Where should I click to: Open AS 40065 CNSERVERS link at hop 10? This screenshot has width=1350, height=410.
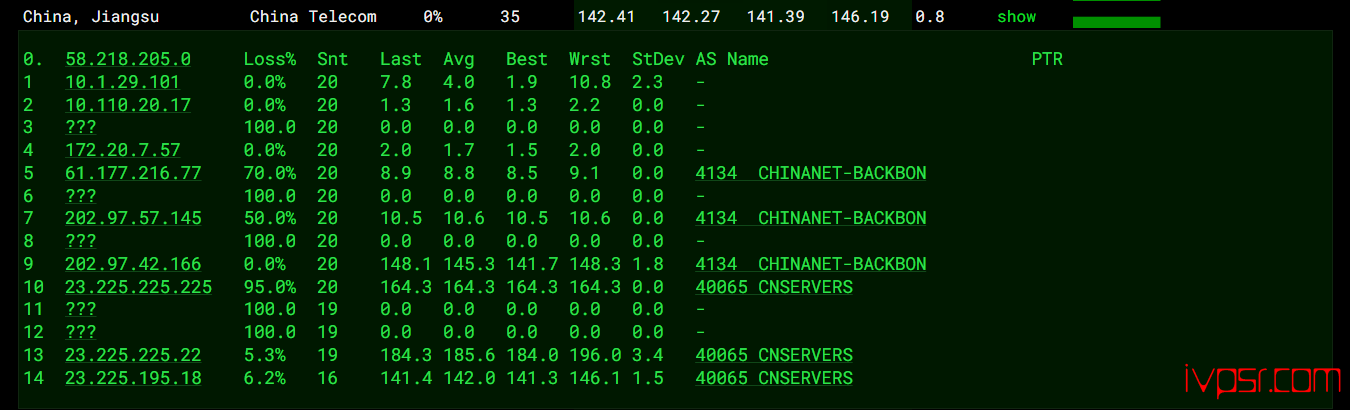pos(774,287)
